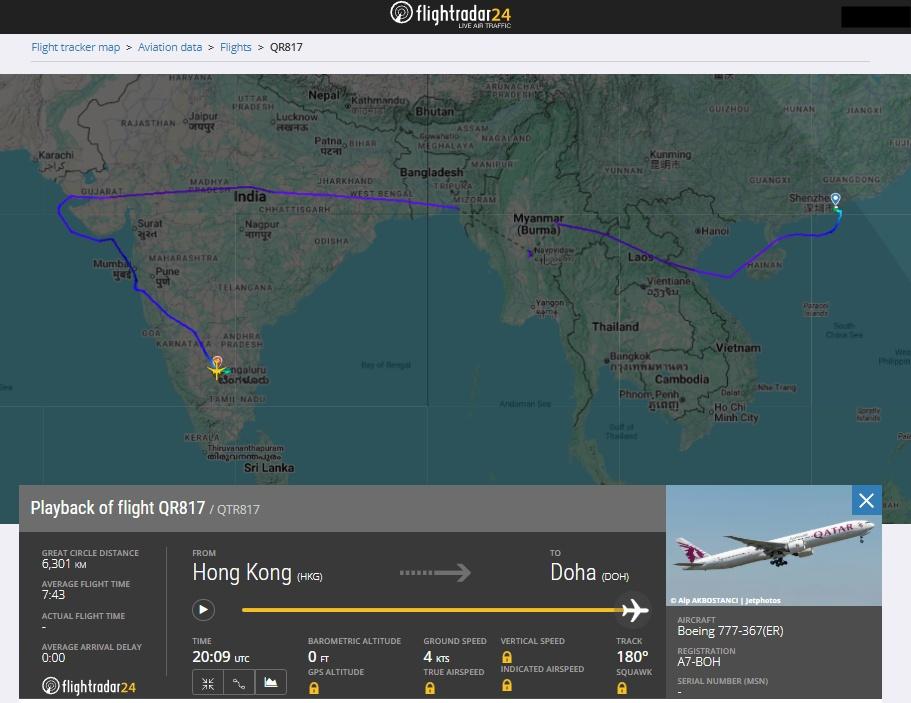
Task: Click the Flightradar24 logo in playback panel
Action: (x=89, y=686)
